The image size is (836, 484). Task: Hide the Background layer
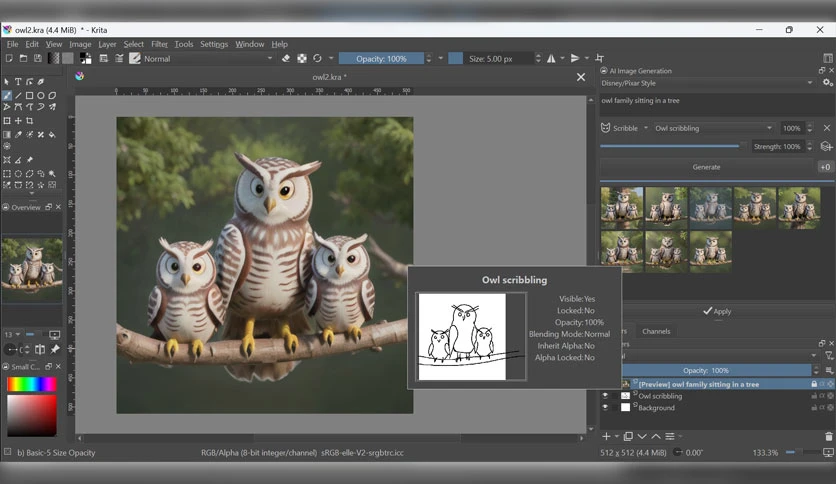pos(605,408)
